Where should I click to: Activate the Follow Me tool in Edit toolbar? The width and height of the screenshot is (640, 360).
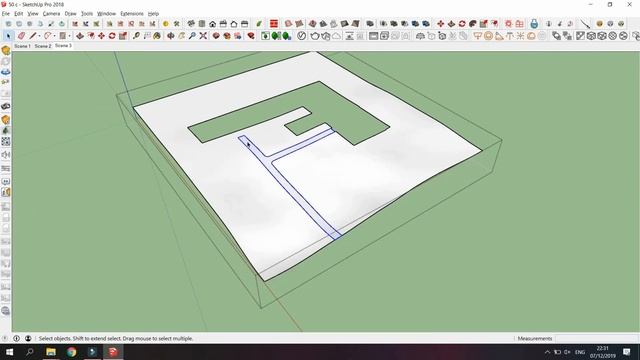pos(473,24)
